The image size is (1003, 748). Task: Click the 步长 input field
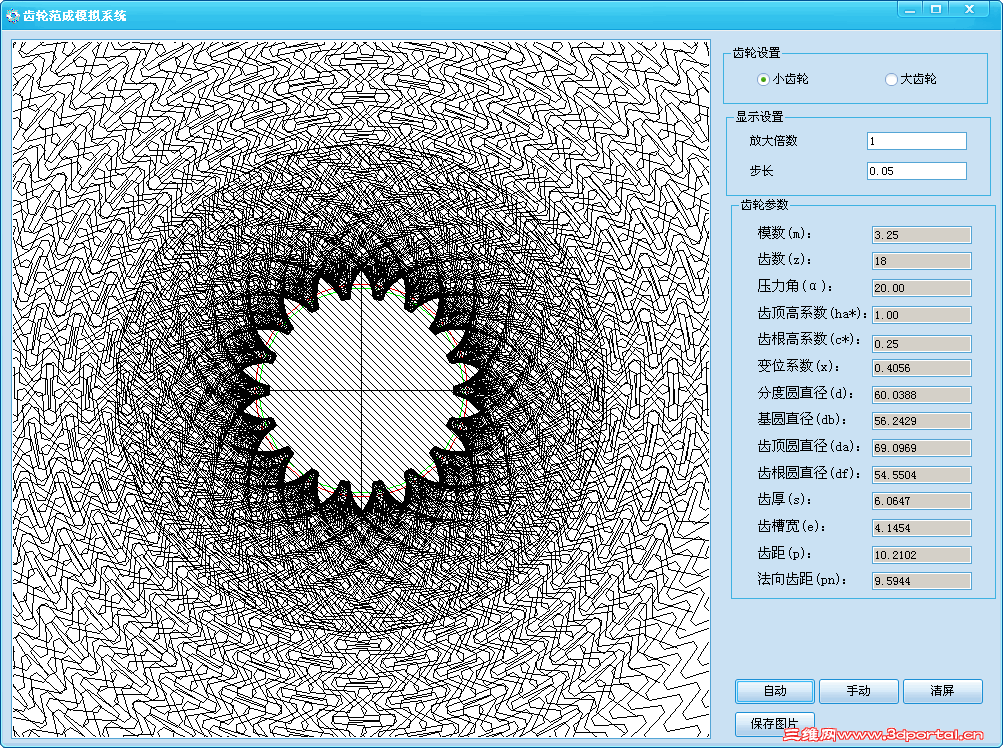click(x=917, y=171)
